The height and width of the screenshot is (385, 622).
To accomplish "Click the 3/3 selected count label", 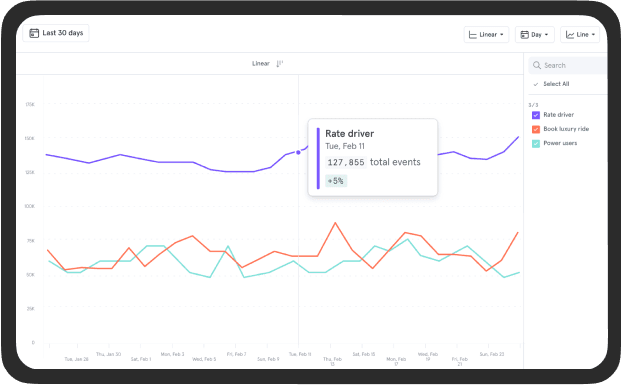I will click(533, 105).
